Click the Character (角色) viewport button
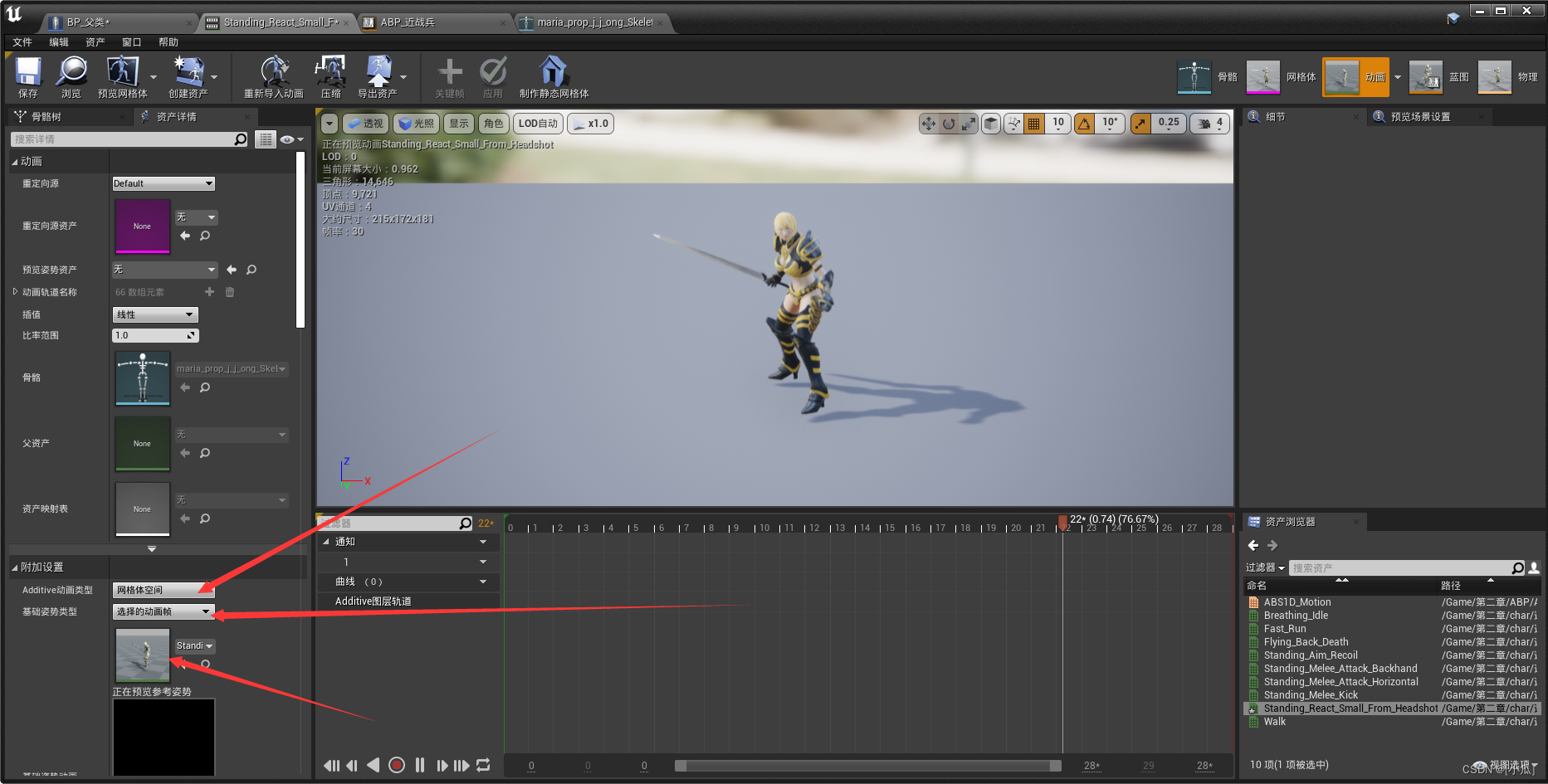Screen dimensions: 1548x784 (x=494, y=124)
